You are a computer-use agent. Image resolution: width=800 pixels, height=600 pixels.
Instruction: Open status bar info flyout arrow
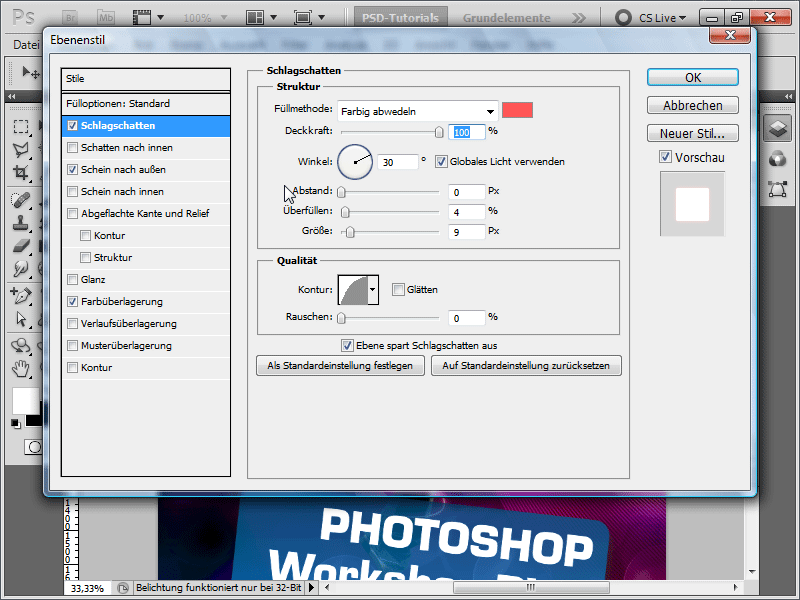311,588
